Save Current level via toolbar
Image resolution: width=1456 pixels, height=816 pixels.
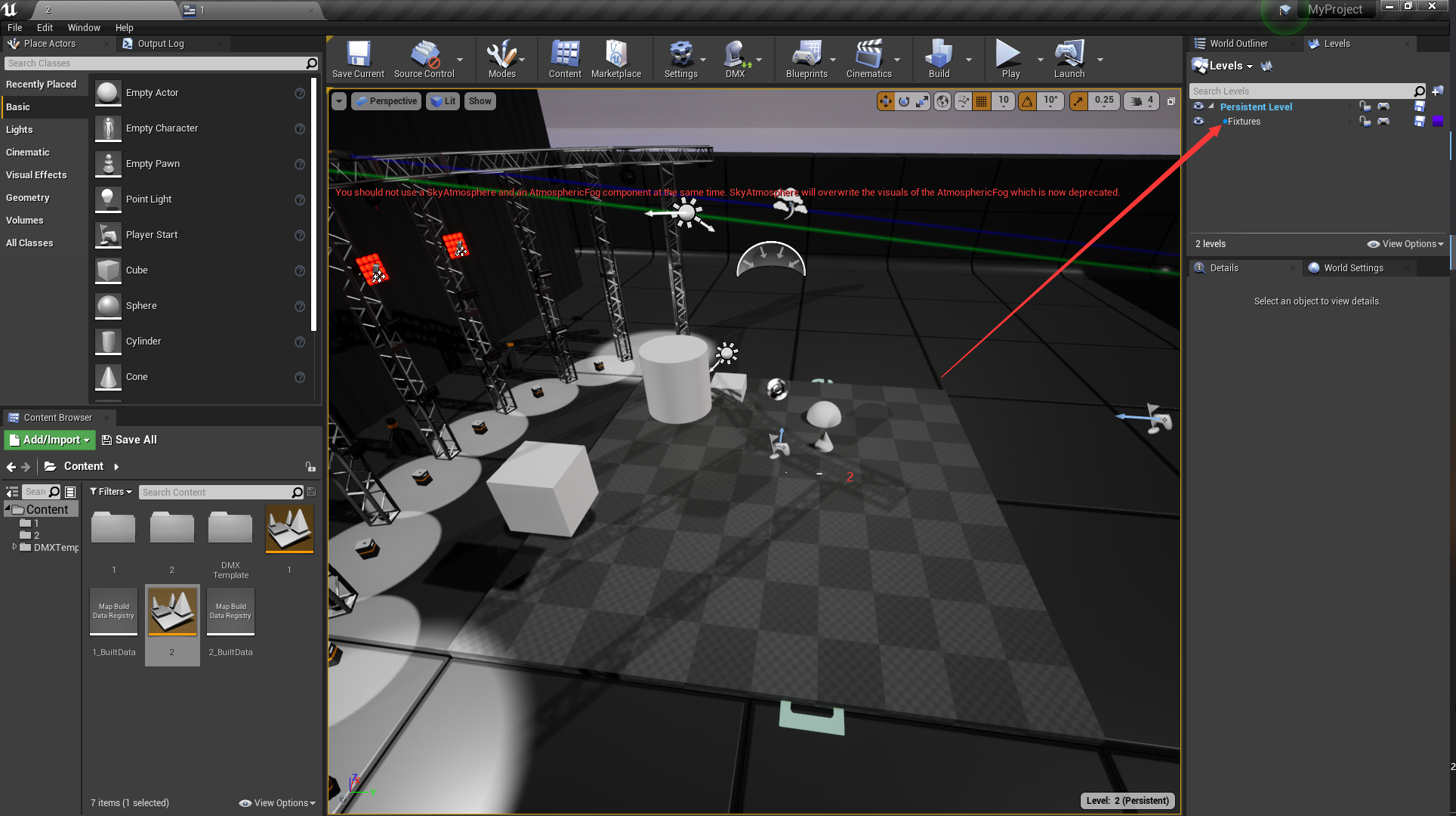point(357,59)
